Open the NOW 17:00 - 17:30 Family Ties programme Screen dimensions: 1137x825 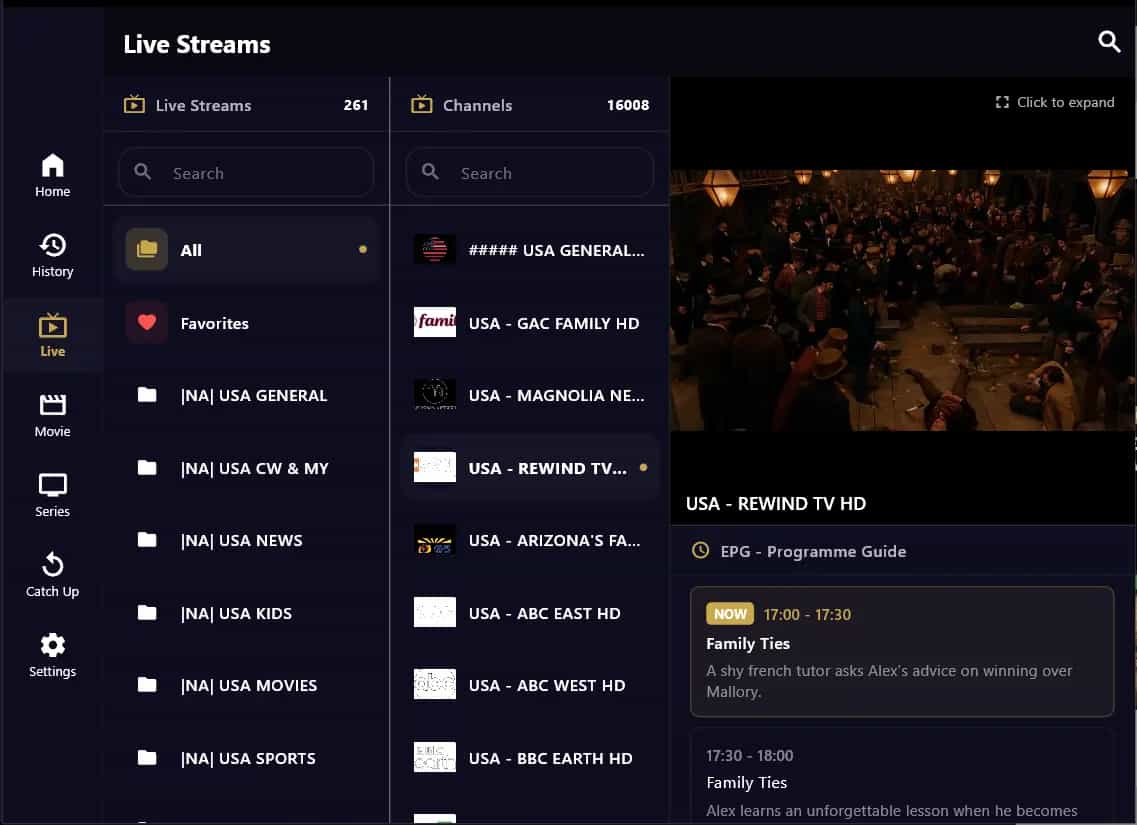[x=902, y=652]
